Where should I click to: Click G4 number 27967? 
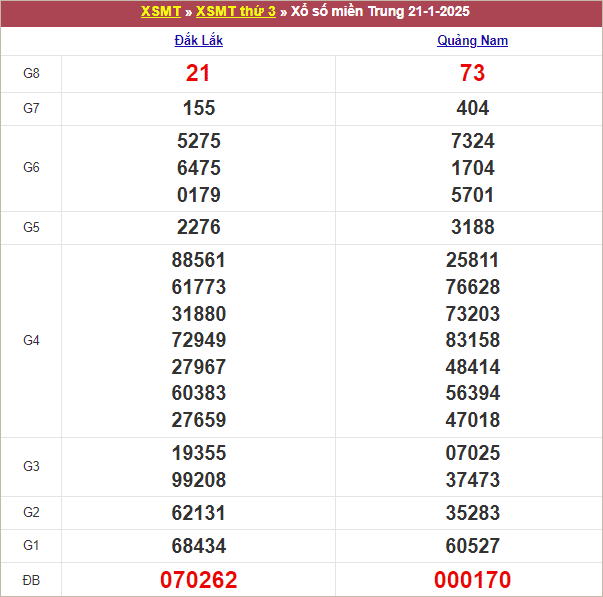(199, 367)
